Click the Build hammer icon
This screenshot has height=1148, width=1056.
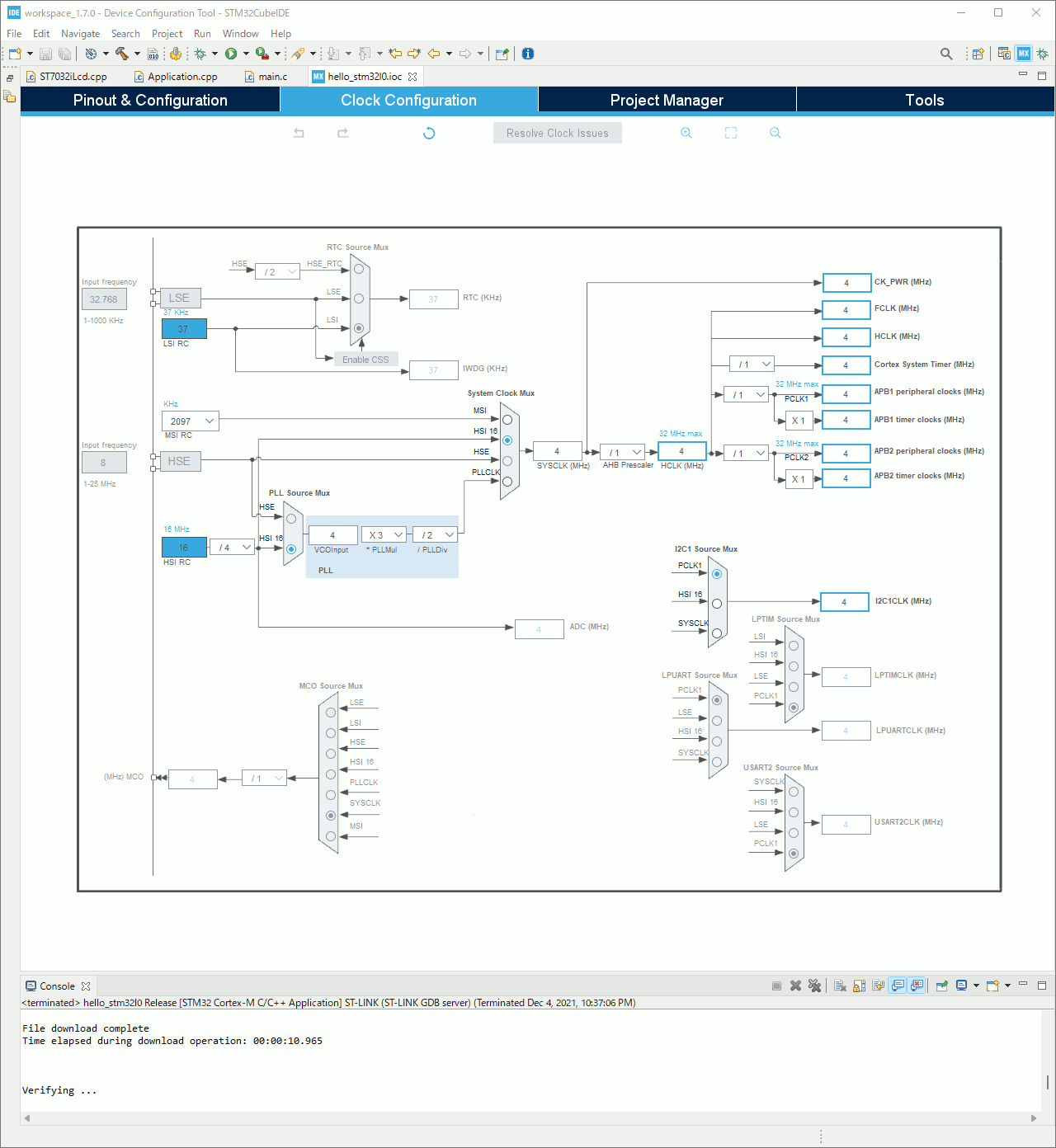pyautogui.click(x=122, y=54)
